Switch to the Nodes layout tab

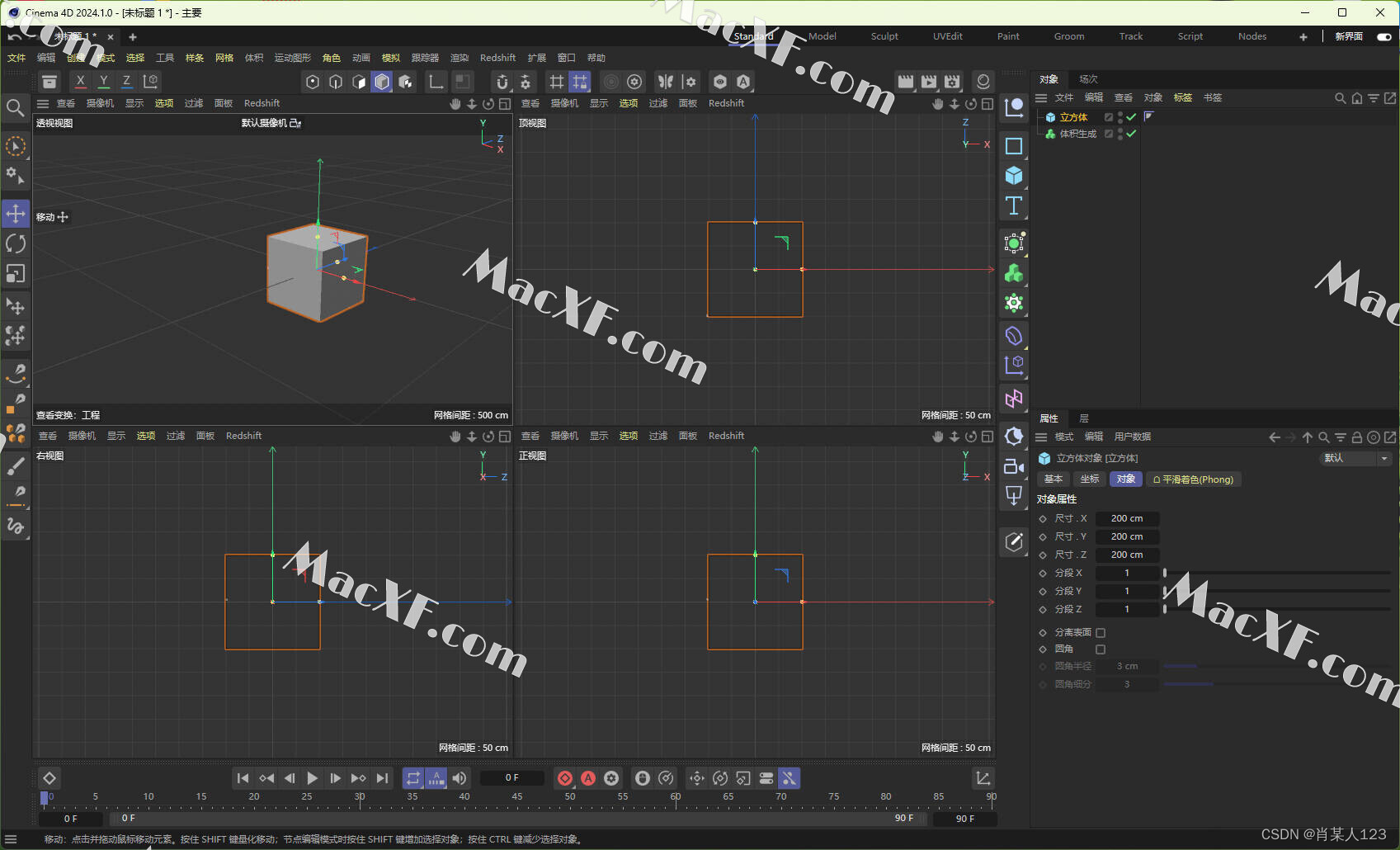pyautogui.click(x=1252, y=36)
